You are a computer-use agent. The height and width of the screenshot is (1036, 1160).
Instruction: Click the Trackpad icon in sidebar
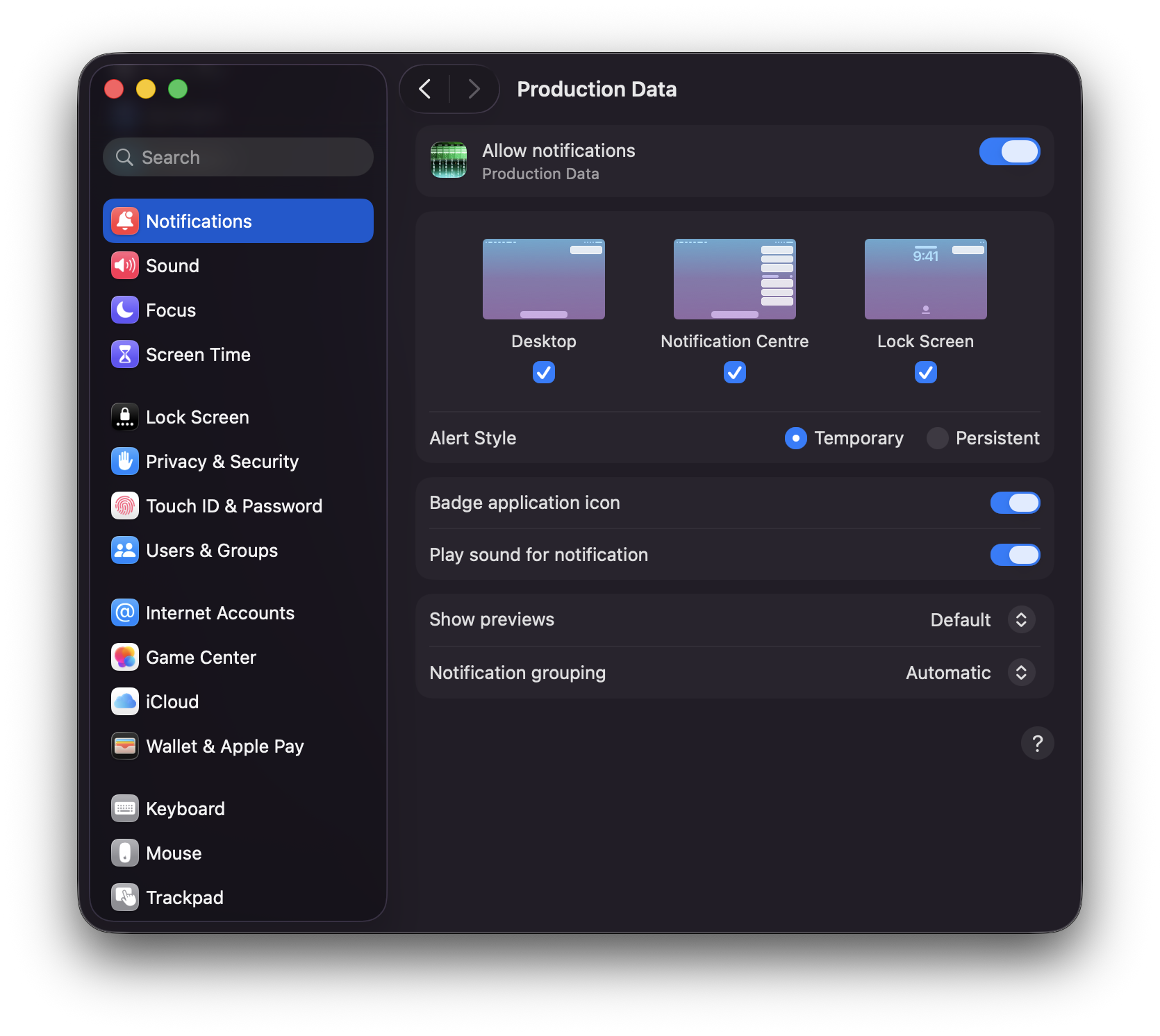(125, 897)
